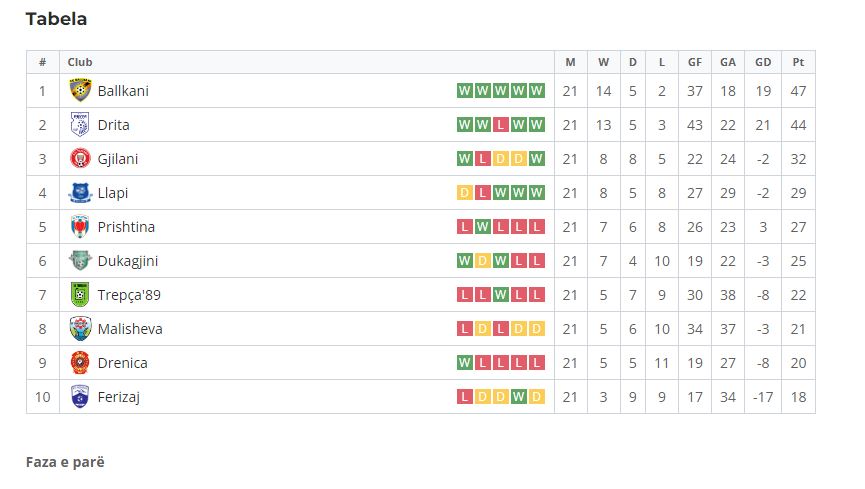Click the Gjilani club crest icon

pyautogui.click(x=80, y=159)
